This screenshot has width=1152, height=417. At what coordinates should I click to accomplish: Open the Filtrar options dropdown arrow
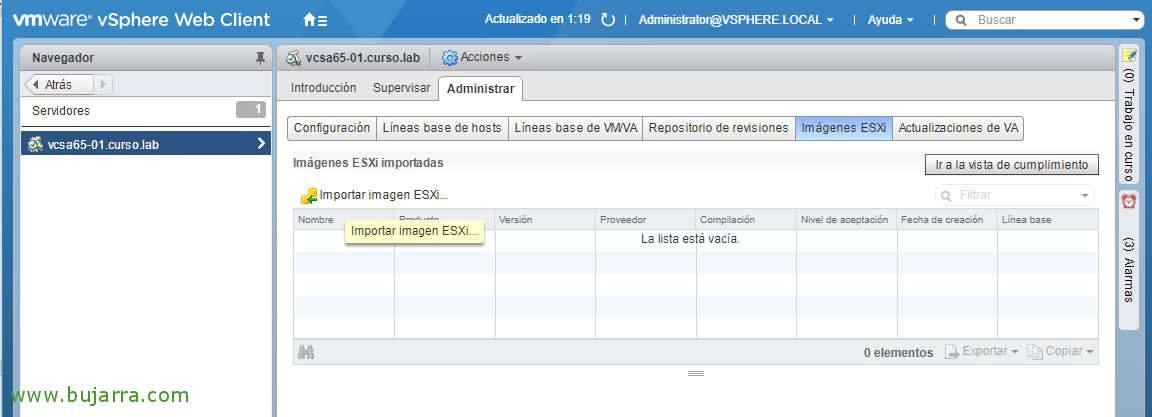[1084, 195]
